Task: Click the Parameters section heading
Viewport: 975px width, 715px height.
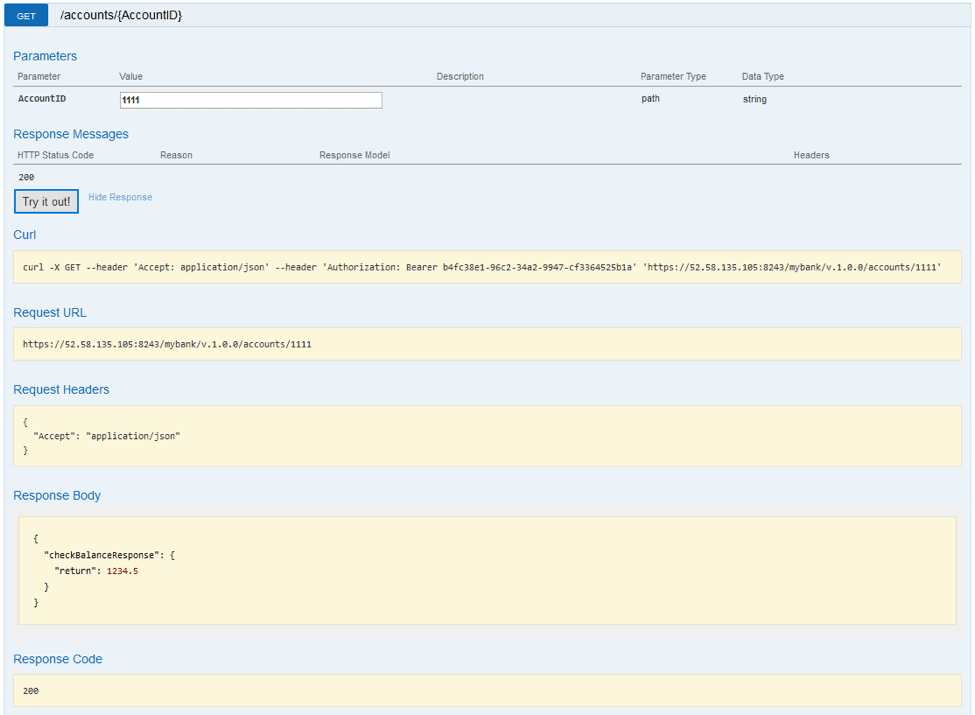Action: (45, 56)
